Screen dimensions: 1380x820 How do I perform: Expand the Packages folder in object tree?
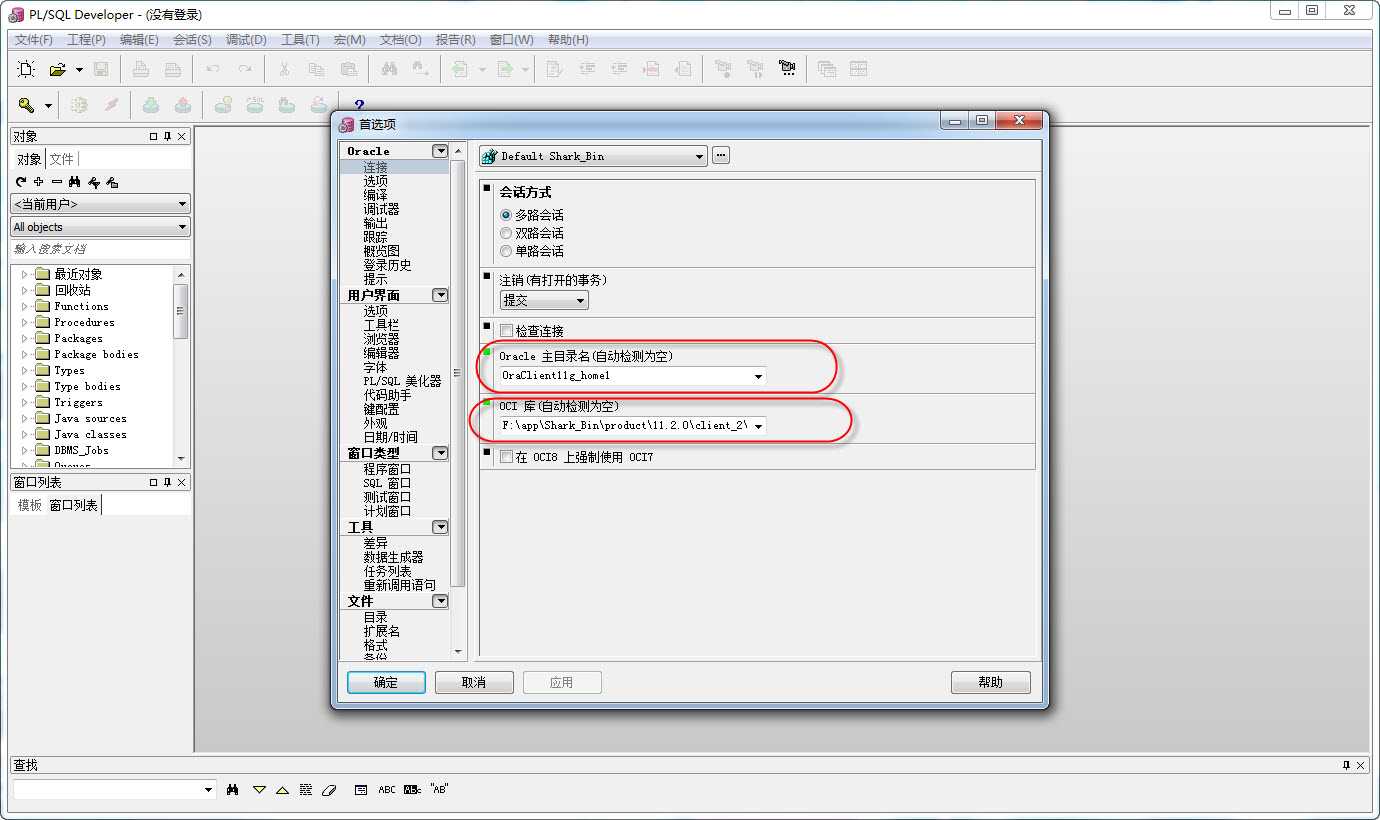click(x=25, y=338)
